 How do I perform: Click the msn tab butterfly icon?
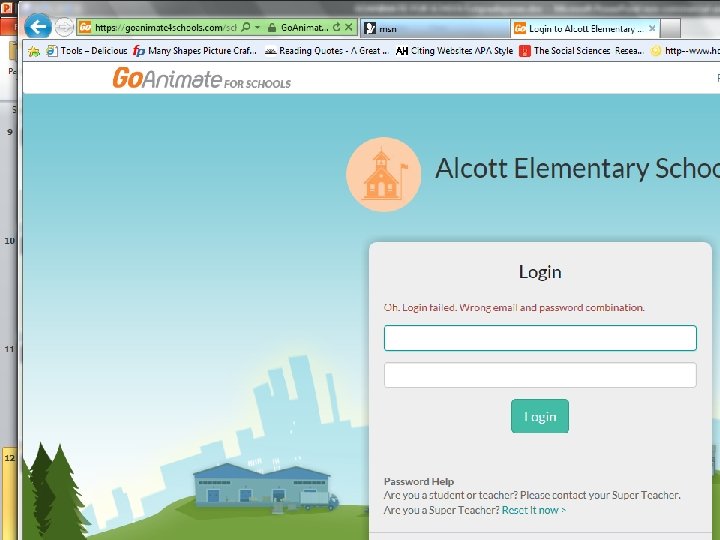(x=370, y=28)
